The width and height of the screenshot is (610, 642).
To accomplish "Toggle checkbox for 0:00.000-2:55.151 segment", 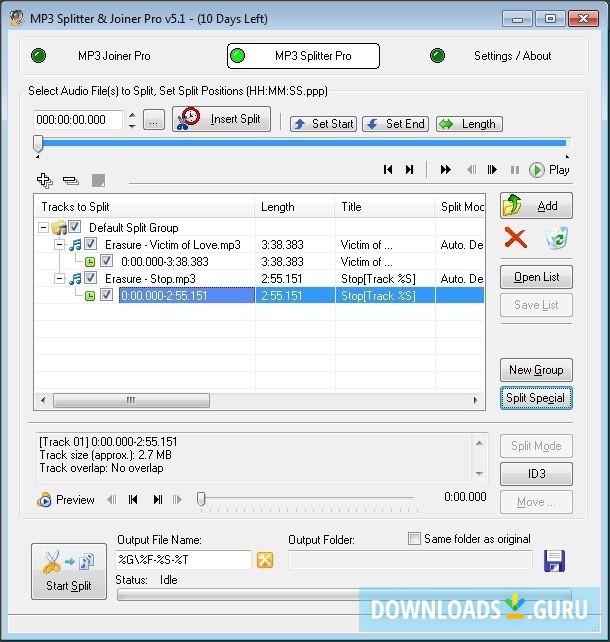I will pos(106,295).
